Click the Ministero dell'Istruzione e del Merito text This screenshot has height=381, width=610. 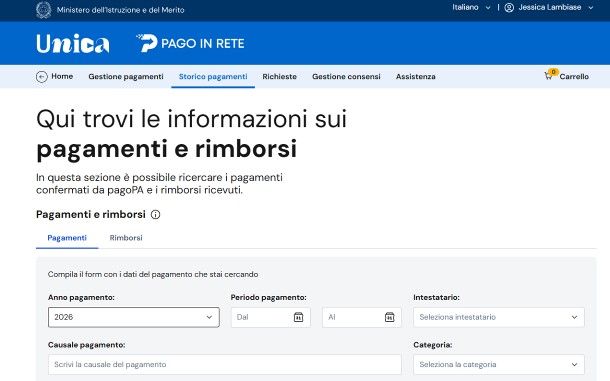point(121,10)
